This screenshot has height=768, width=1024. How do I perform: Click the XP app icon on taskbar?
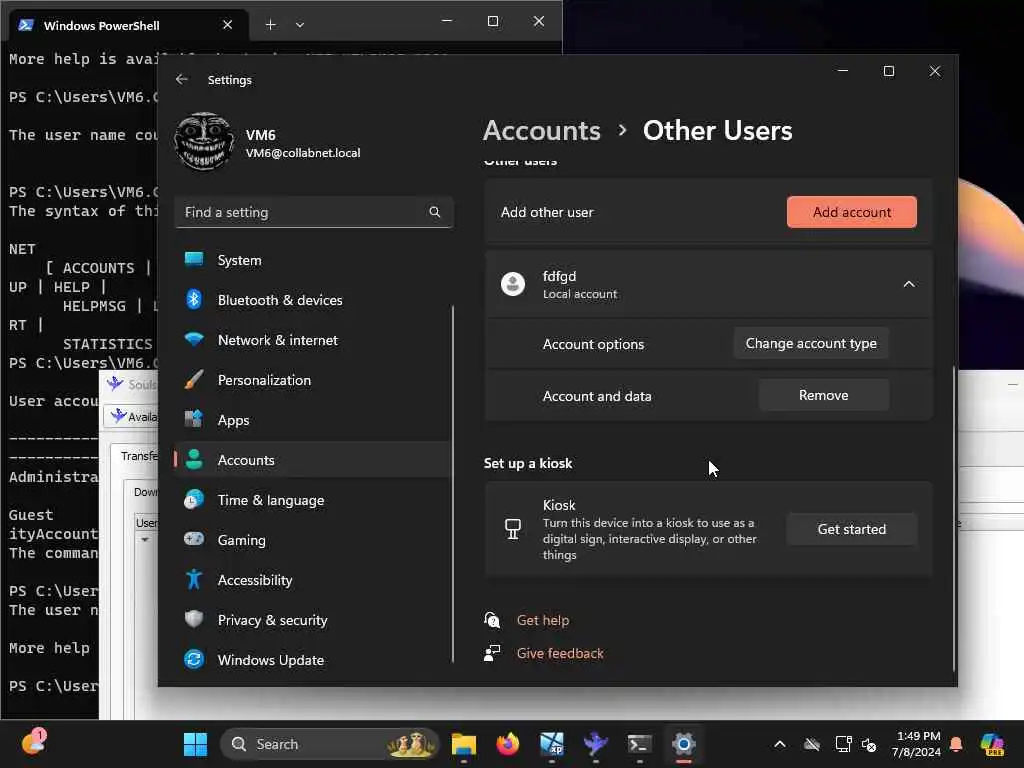(x=551, y=744)
